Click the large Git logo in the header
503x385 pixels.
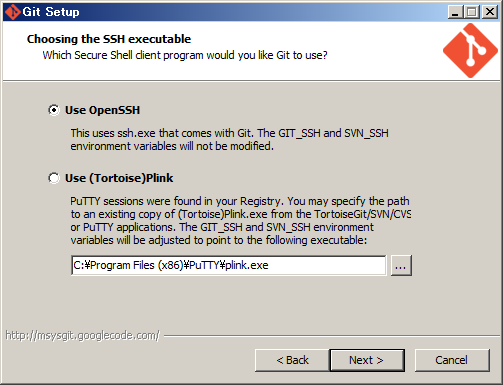click(x=470, y=51)
